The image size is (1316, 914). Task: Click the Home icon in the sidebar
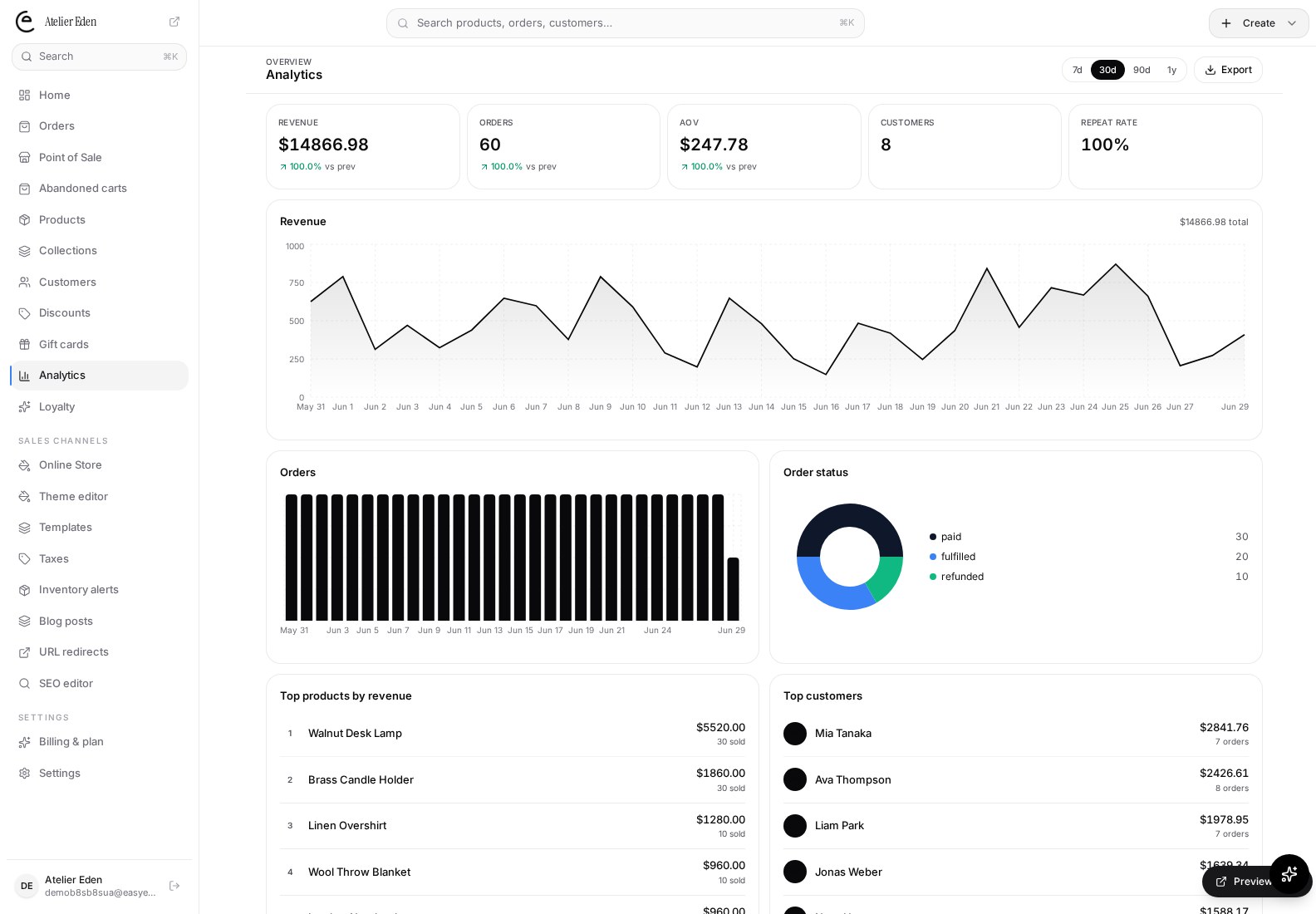(x=25, y=96)
